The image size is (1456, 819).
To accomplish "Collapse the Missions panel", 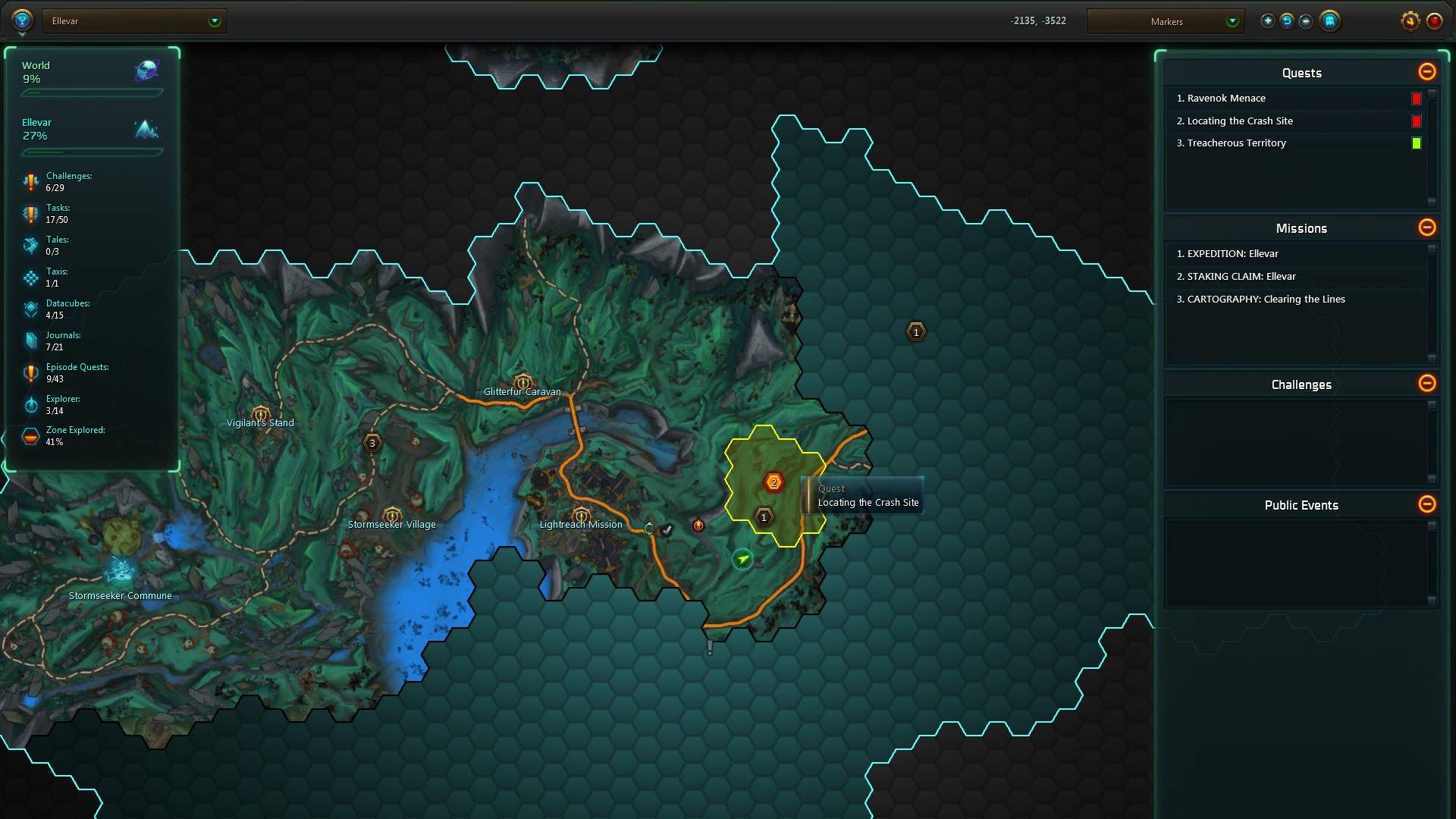I will pyautogui.click(x=1426, y=227).
